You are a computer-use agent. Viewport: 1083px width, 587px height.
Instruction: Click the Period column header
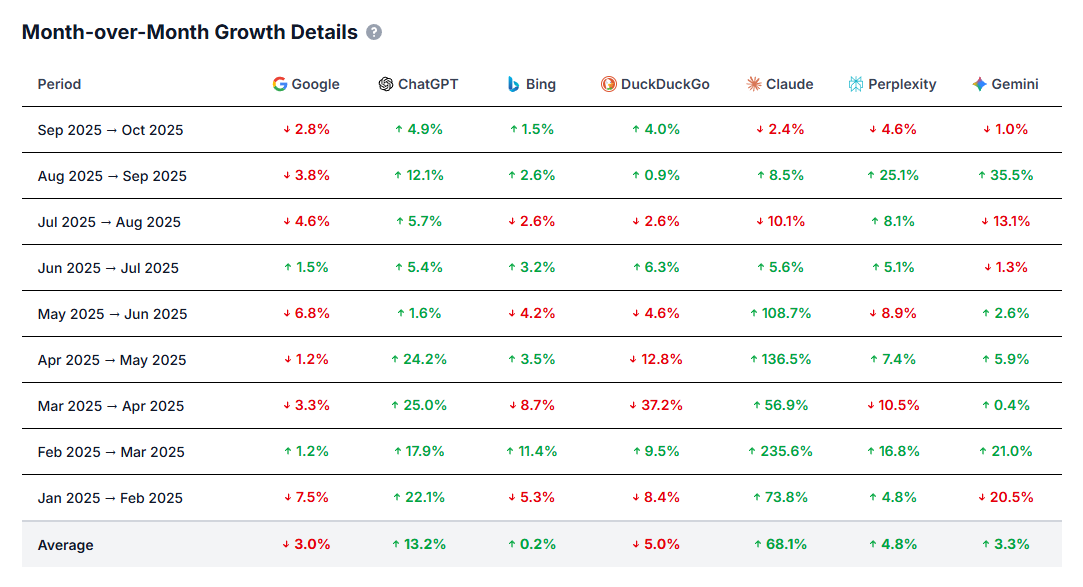click(59, 84)
